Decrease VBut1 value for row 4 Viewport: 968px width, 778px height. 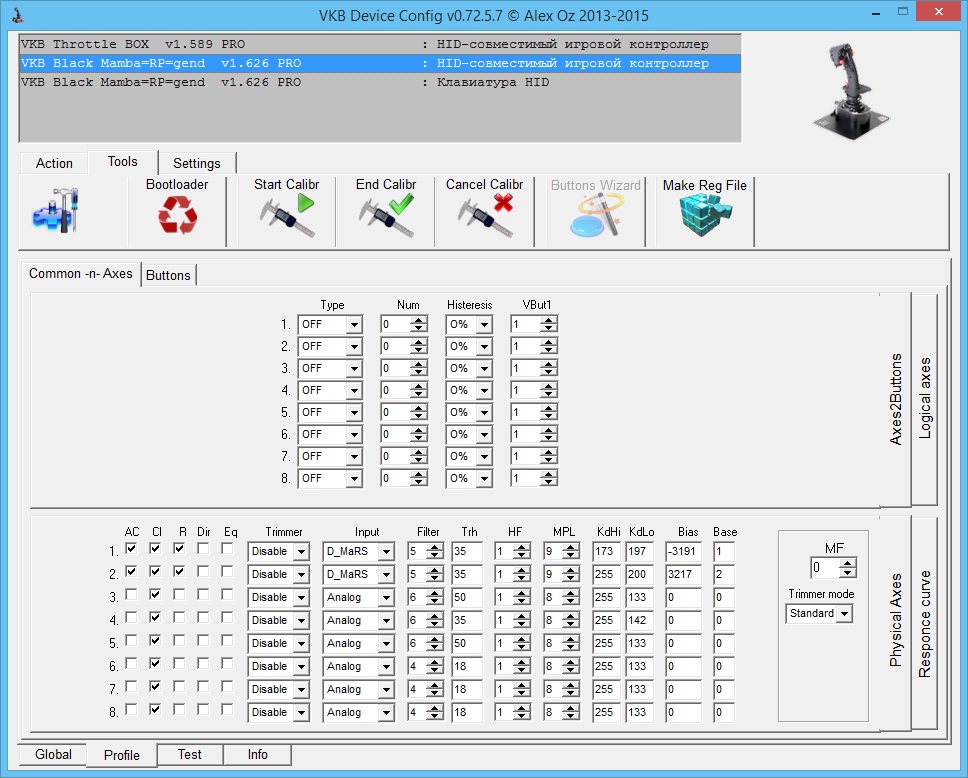pos(549,395)
